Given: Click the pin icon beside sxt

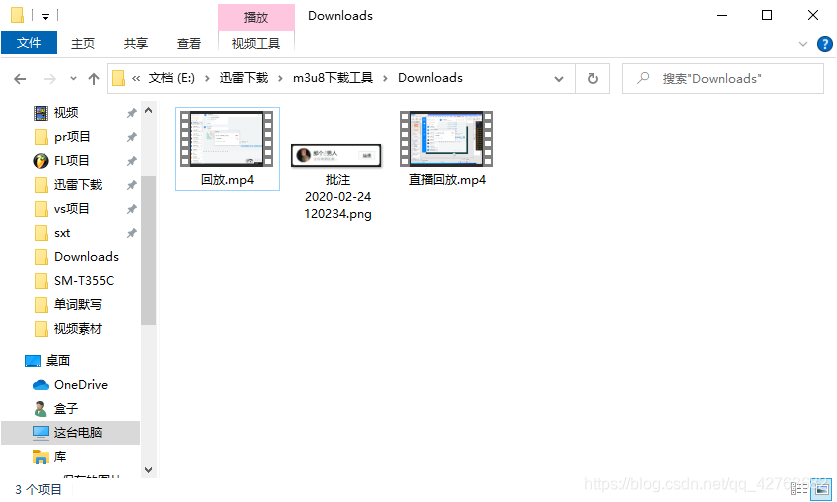Looking at the screenshot, I should pos(131,233).
